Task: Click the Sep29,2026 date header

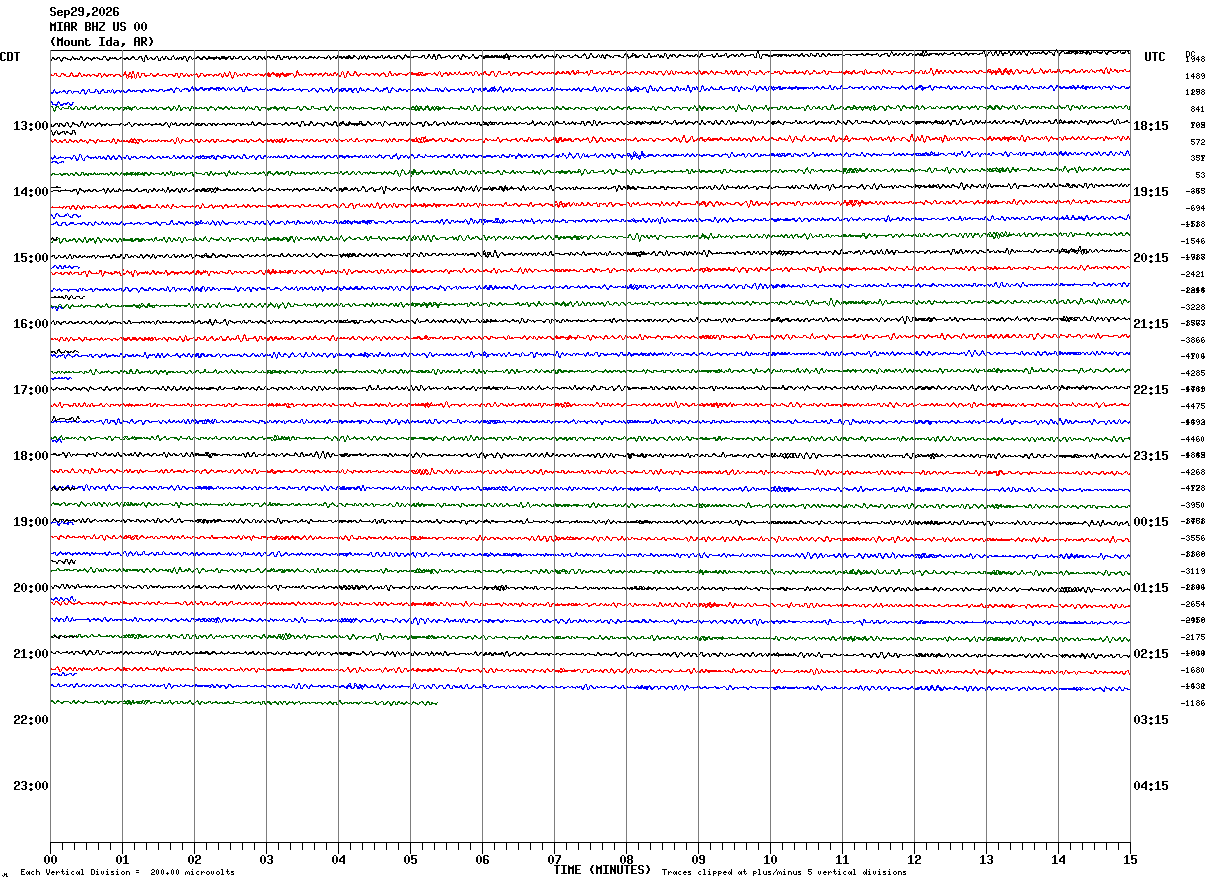Action: coord(84,12)
